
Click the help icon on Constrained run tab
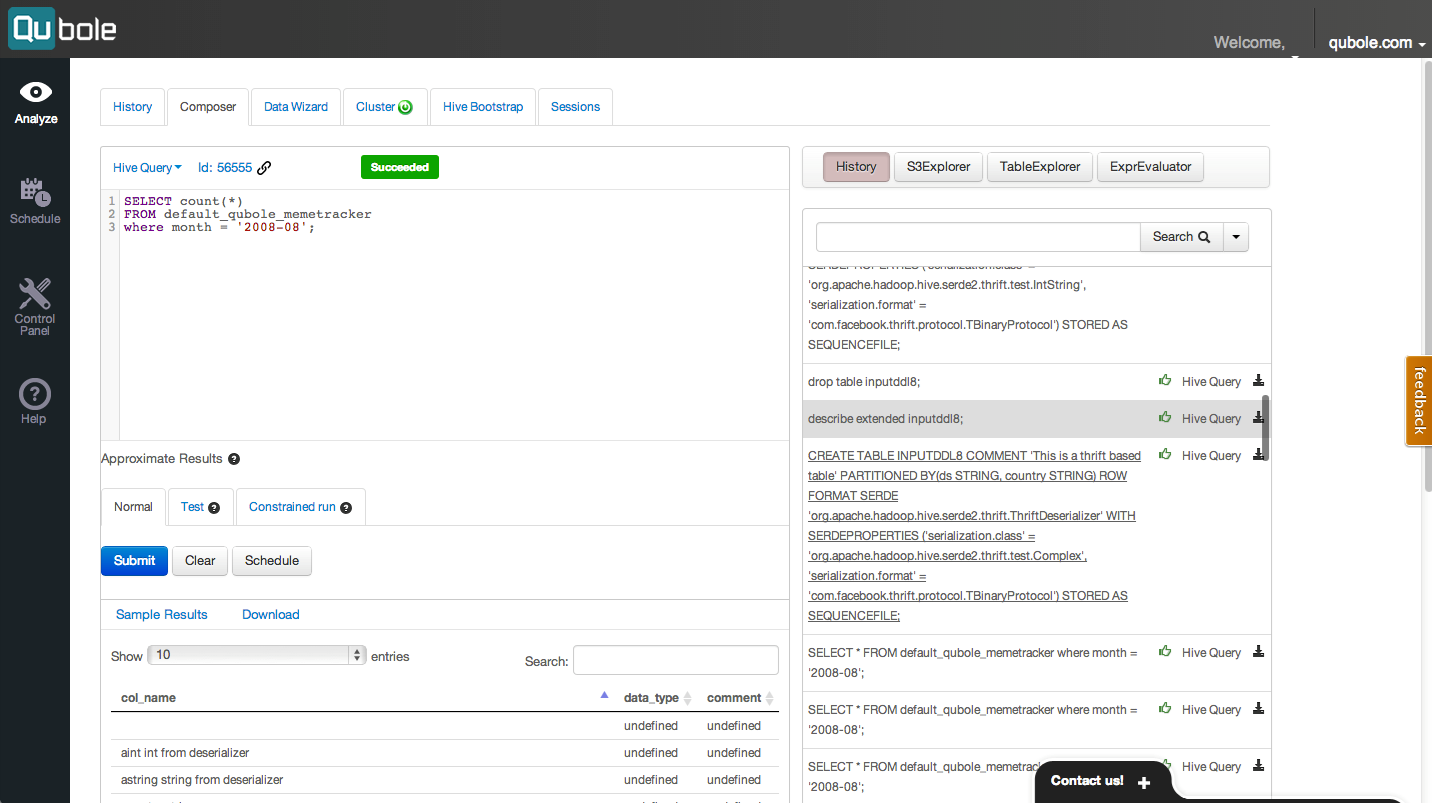tap(346, 508)
